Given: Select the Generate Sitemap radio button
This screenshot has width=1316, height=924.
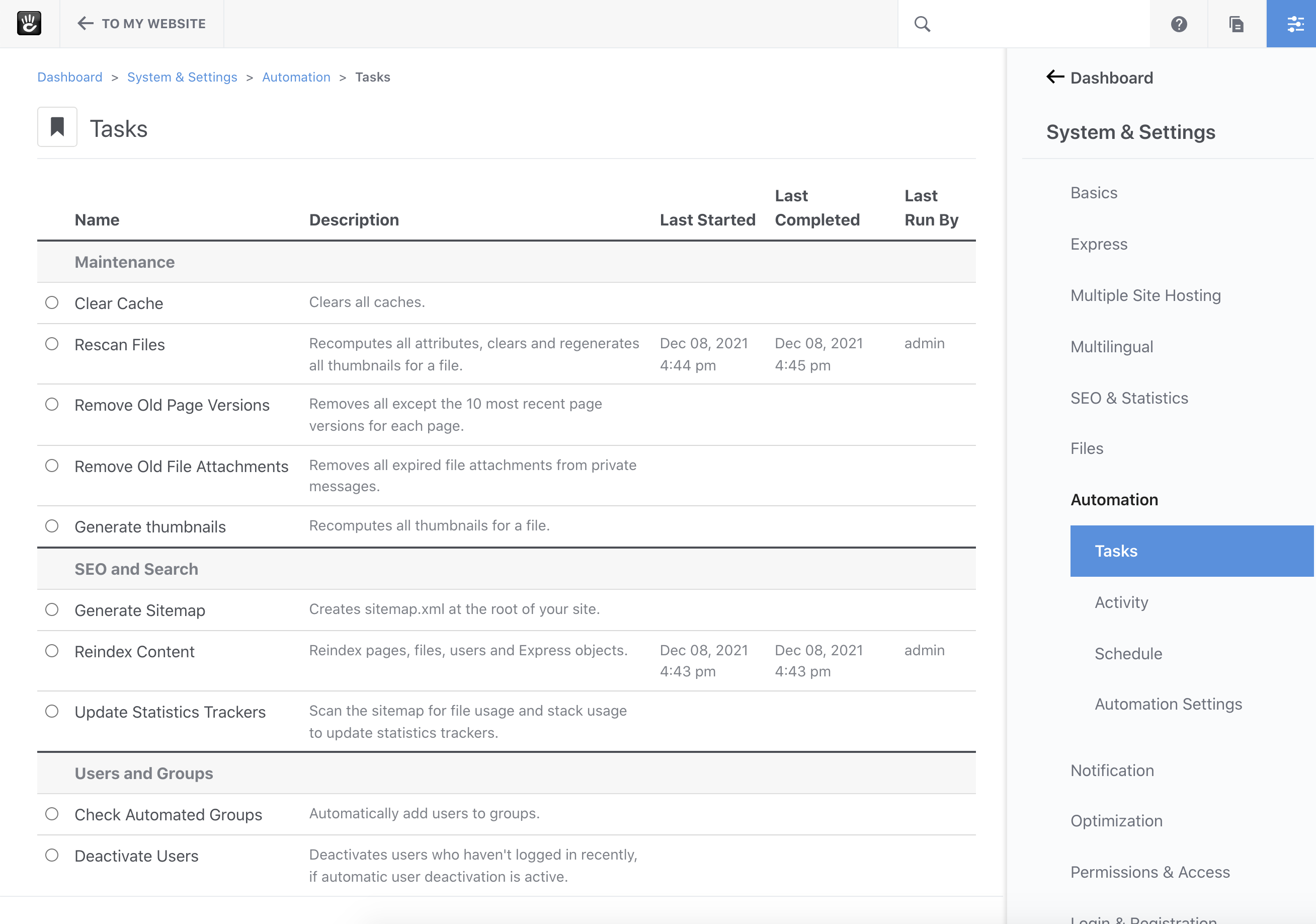Looking at the screenshot, I should [x=52, y=609].
